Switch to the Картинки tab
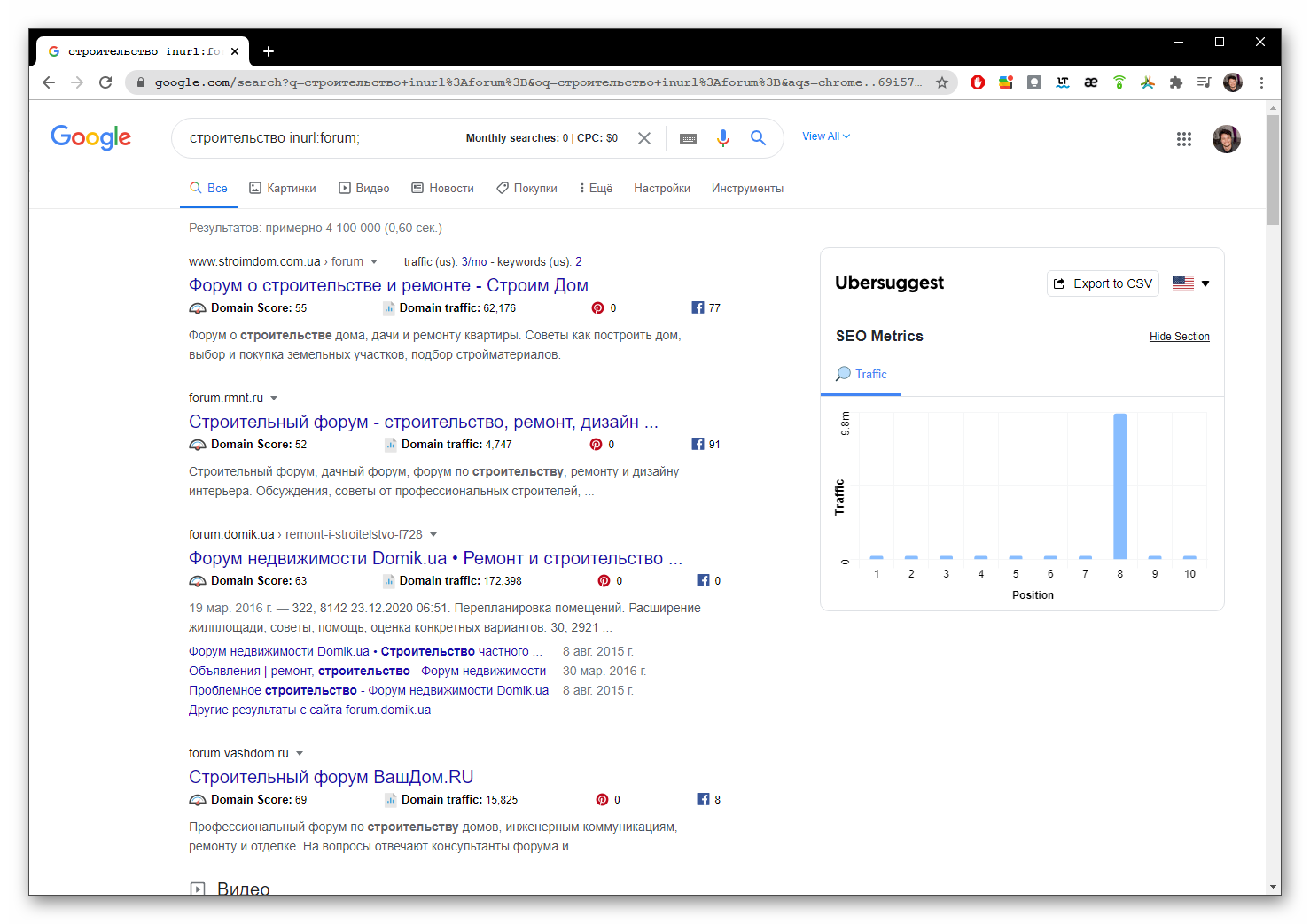 (283, 189)
